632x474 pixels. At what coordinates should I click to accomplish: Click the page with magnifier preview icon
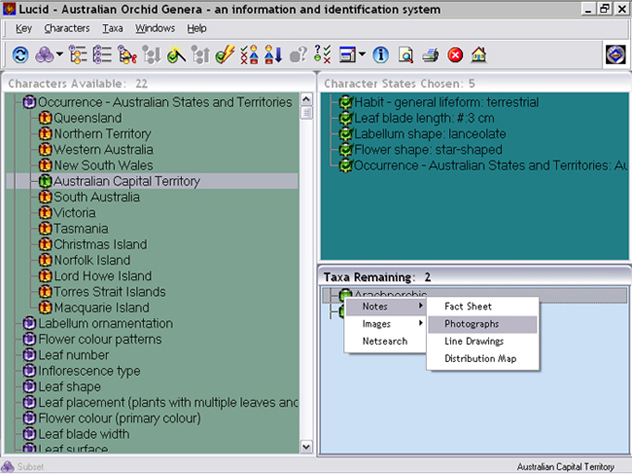pos(405,55)
